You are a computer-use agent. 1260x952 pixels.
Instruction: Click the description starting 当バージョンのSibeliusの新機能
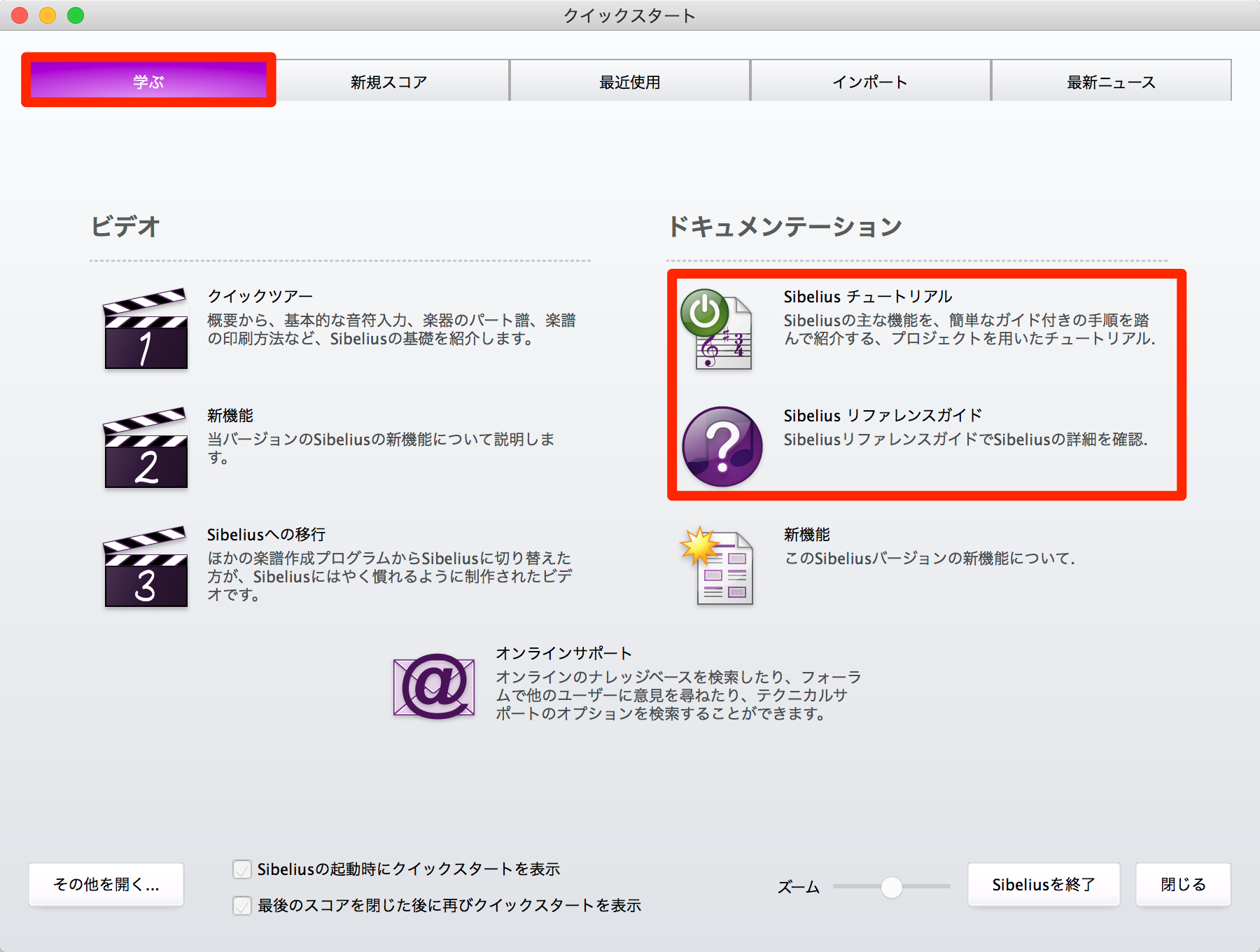pos(381,448)
